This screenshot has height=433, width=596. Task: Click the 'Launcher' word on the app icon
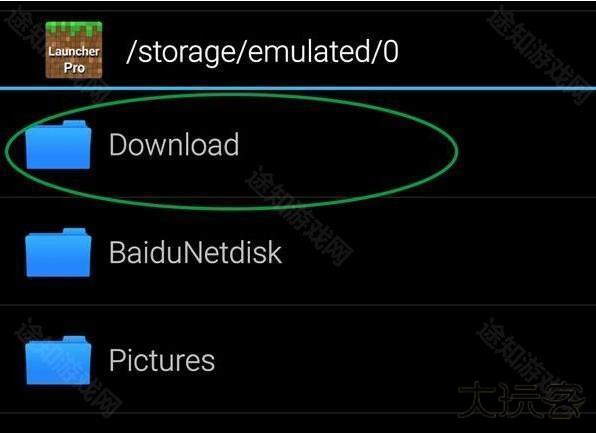pos(74,51)
